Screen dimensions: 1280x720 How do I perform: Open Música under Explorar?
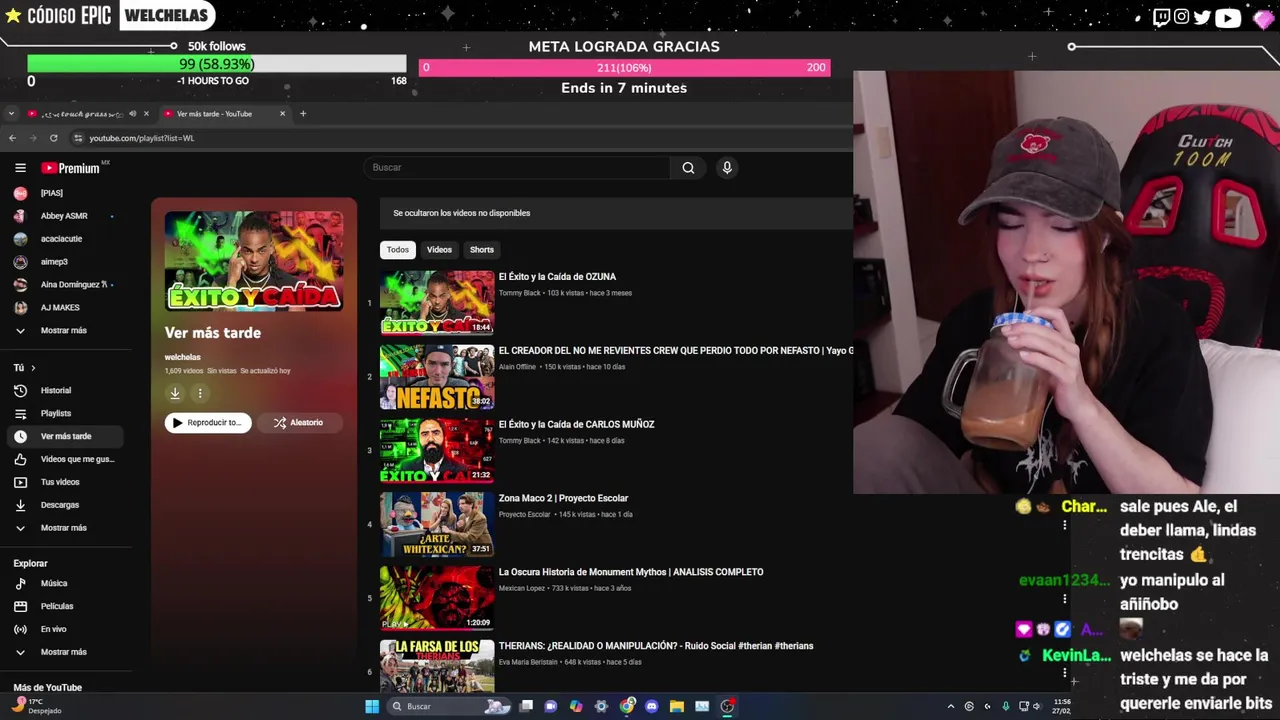65,583
